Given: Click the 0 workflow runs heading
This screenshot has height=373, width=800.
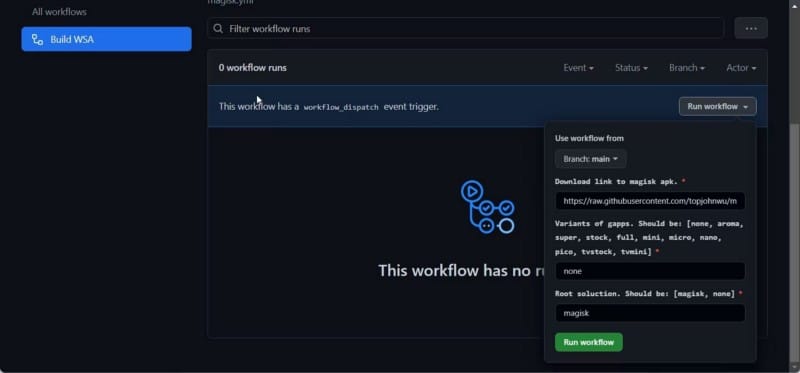Looking at the screenshot, I should click(x=253, y=67).
